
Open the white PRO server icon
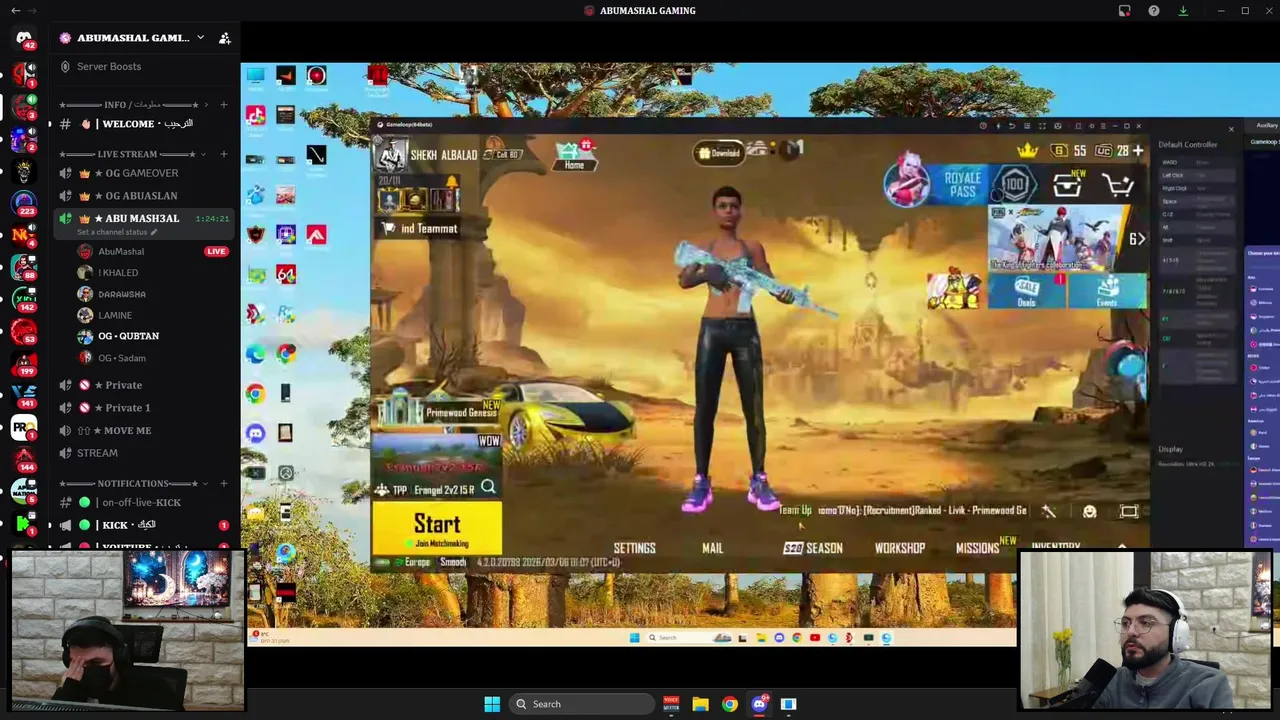24,427
